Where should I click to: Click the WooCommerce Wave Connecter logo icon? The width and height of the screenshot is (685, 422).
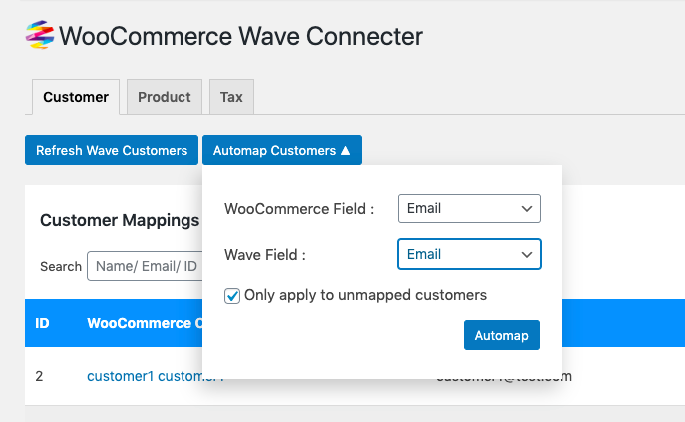[x=40, y=35]
